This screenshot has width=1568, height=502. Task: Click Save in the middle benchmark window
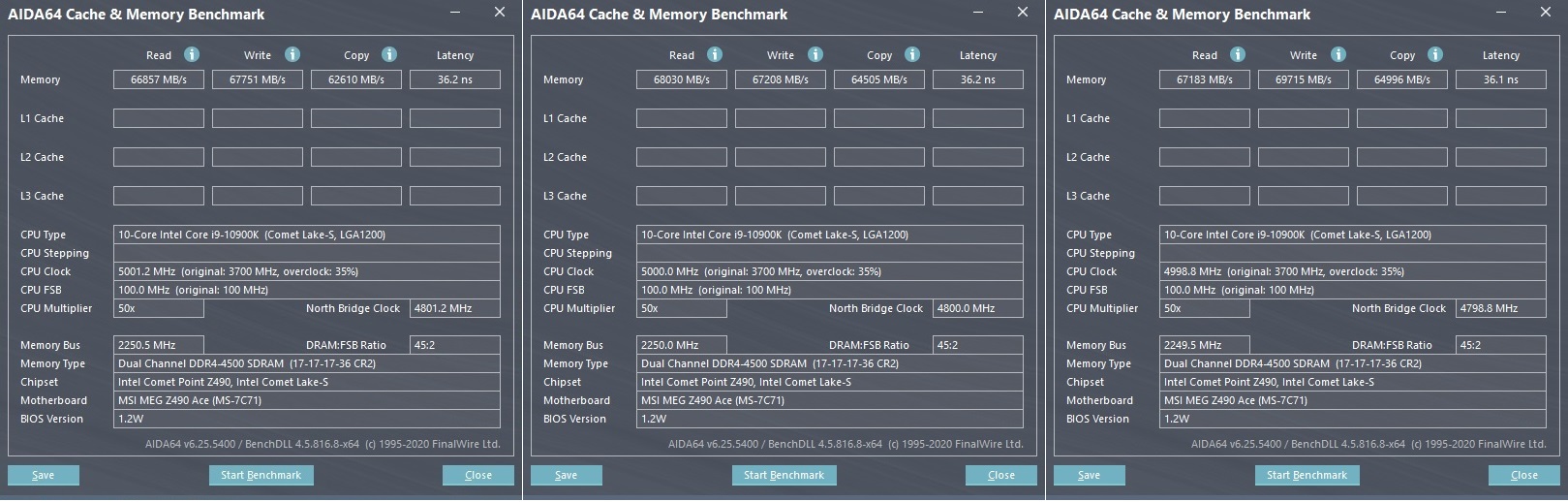tap(567, 475)
